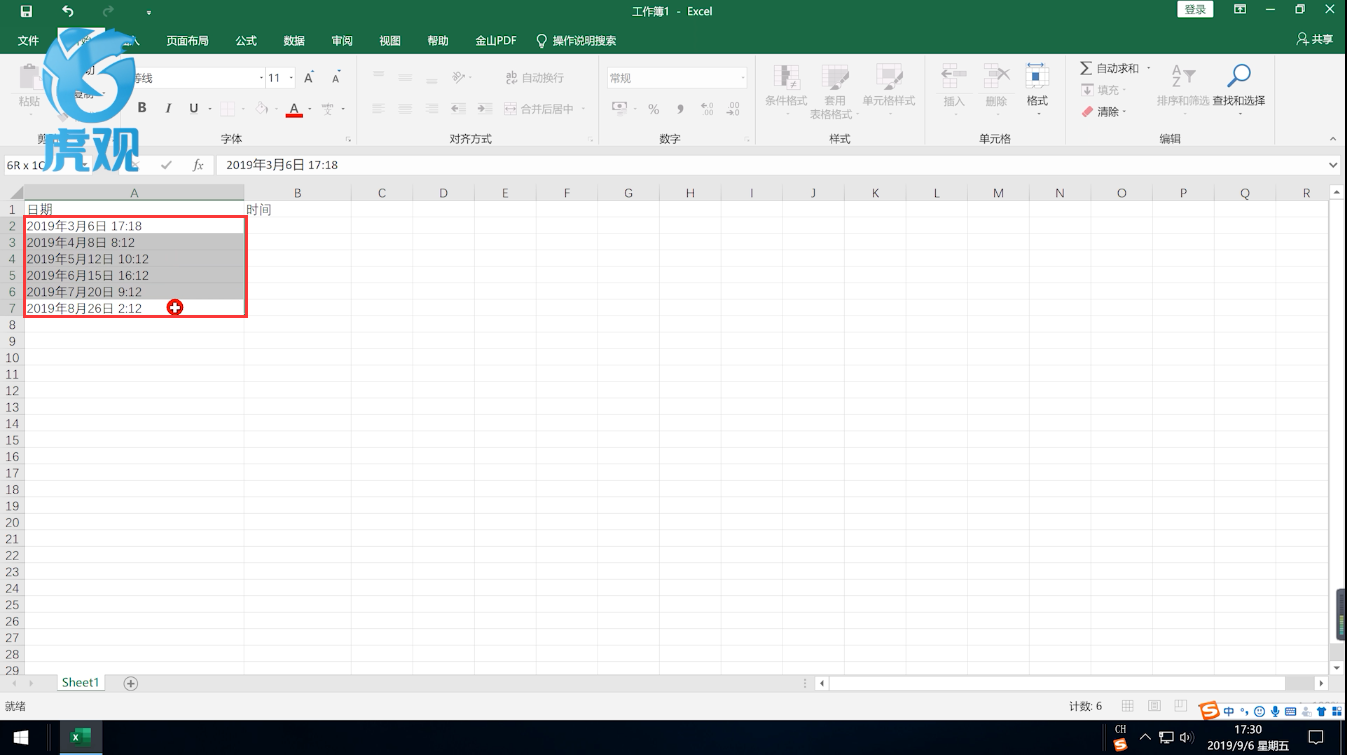Open the font size dropdown
This screenshot has height=755, width=1347.
pyautogui.click(x=291, y=78)
